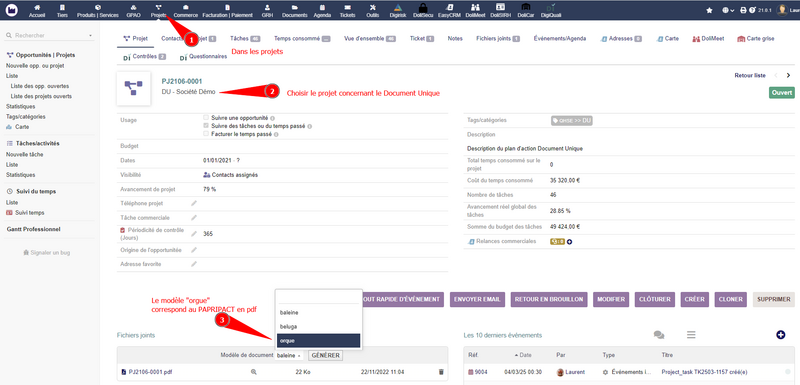
Task: Open the GRH module
Action: click(267, 11)
